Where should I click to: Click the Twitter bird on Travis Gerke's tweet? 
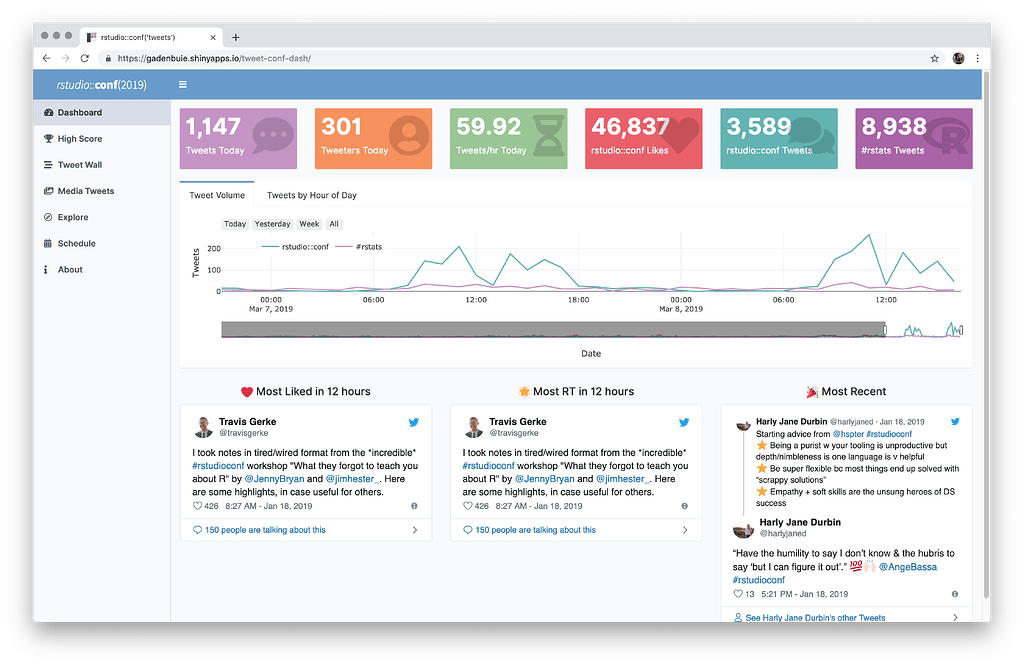413,422
